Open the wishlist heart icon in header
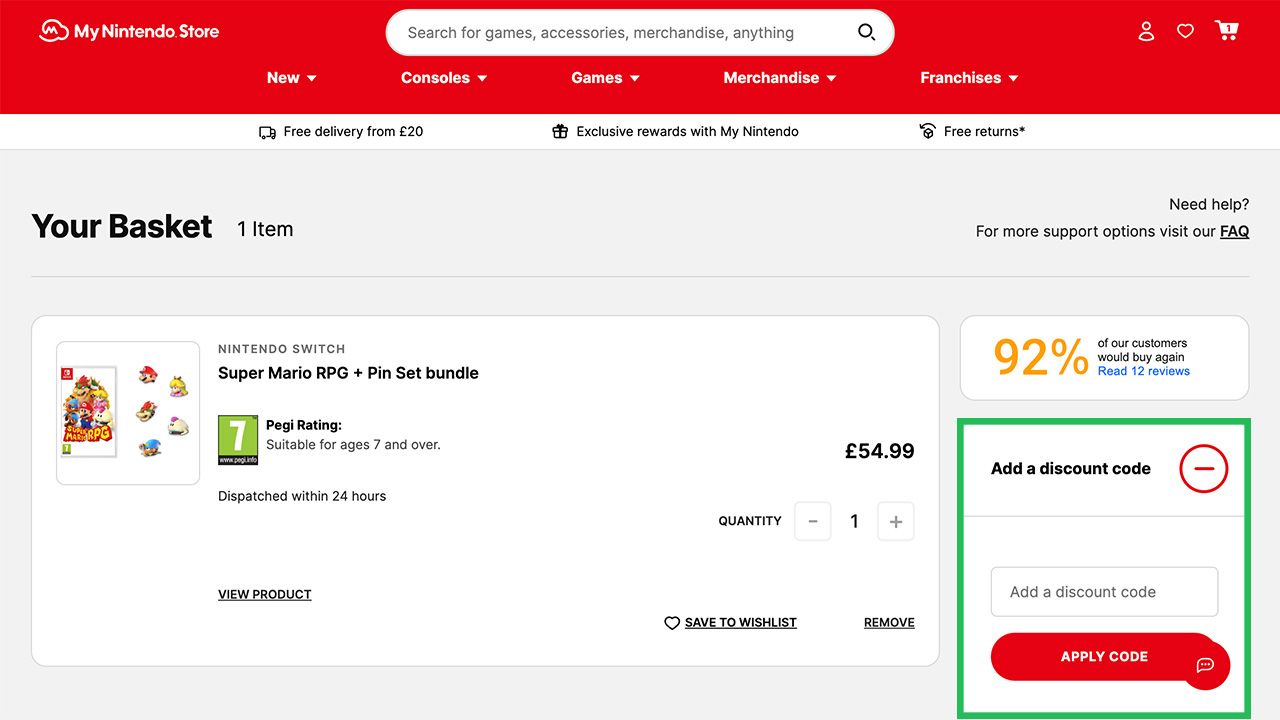 click(x=1185, y=31)
